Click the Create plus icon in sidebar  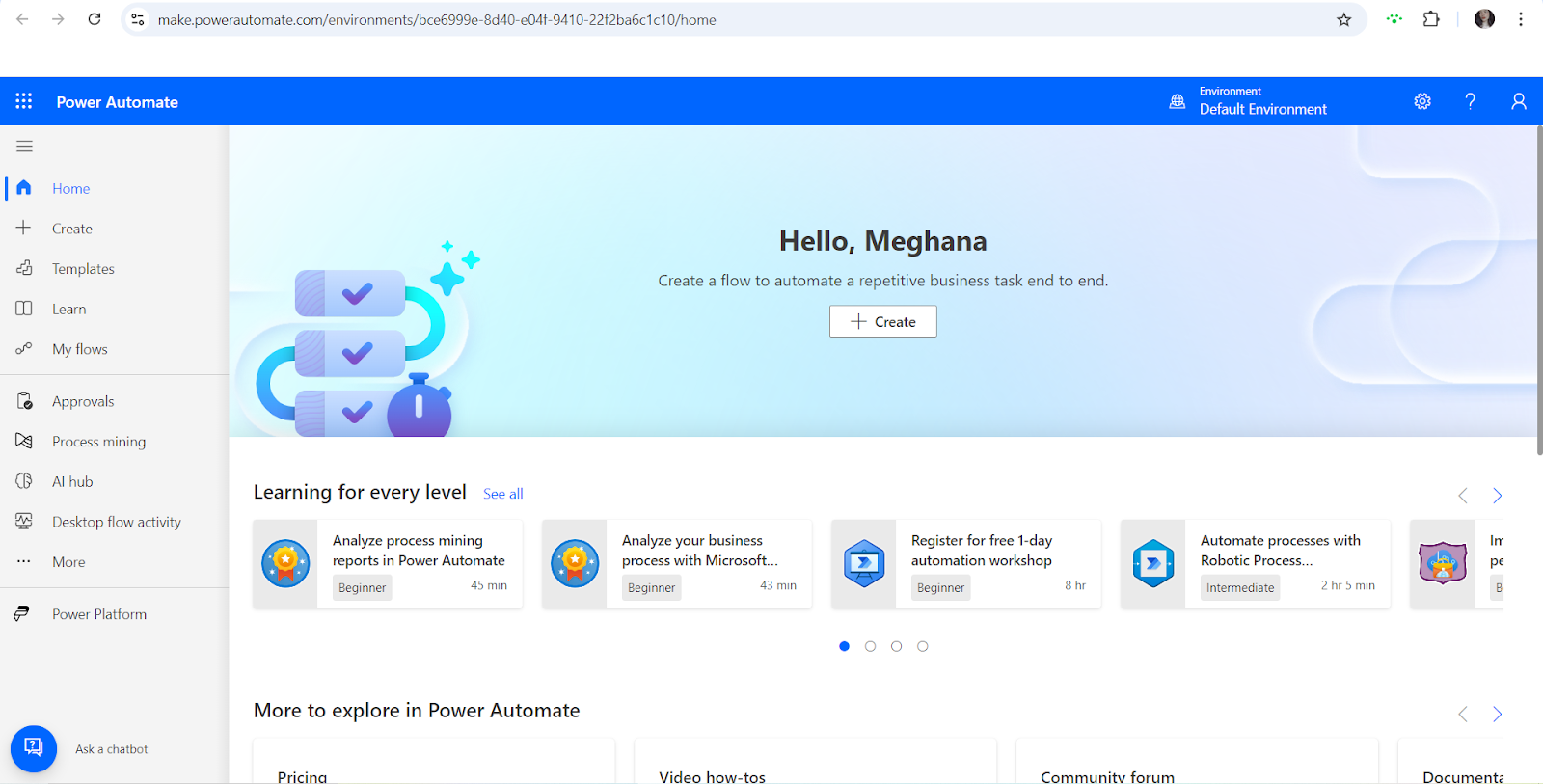[x=24, y=228]
